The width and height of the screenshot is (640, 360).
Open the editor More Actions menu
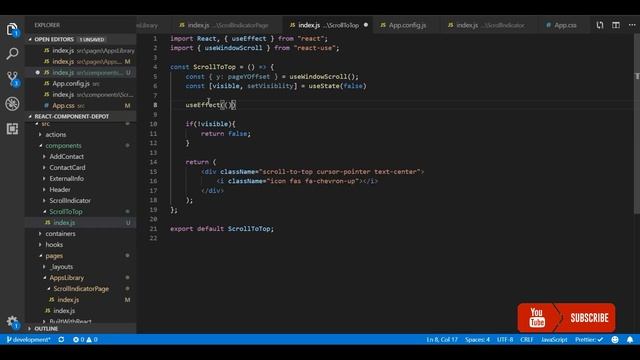632,25
